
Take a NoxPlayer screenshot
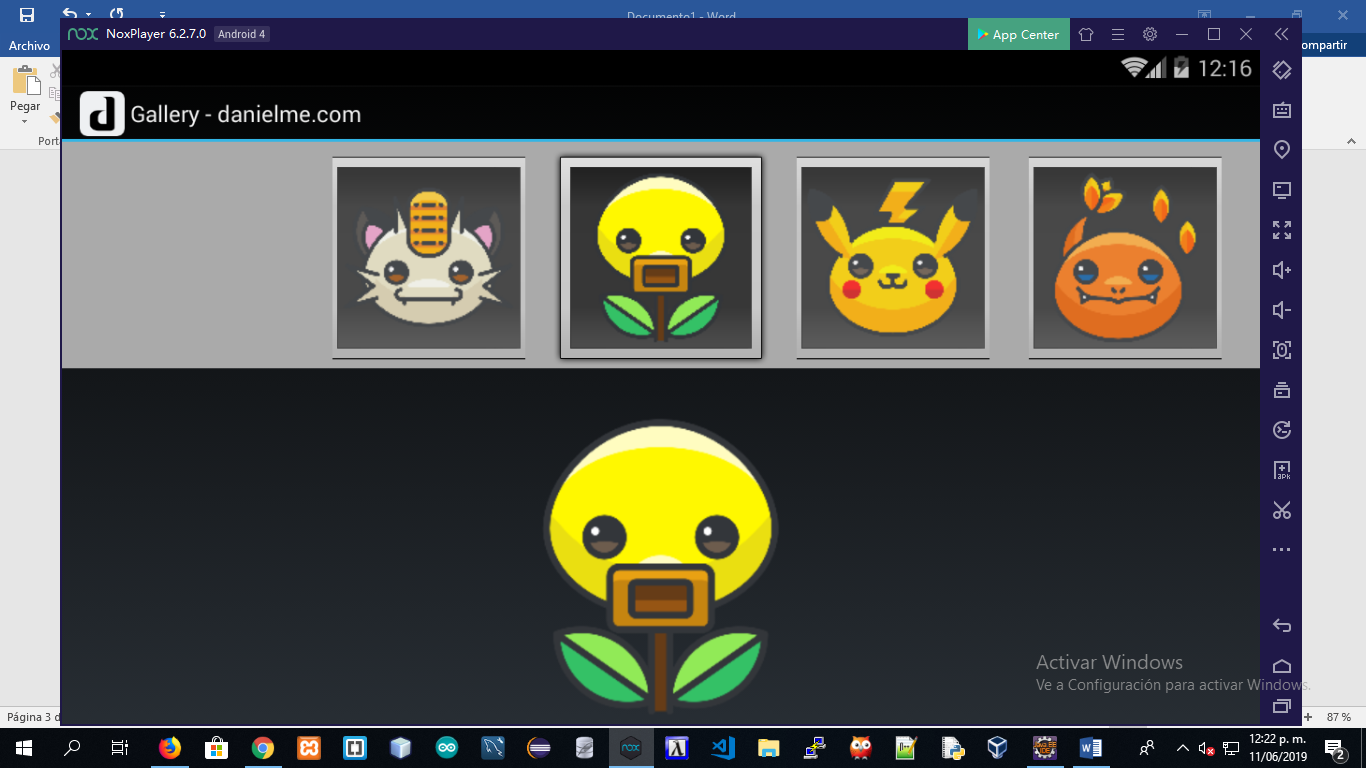1282,350
